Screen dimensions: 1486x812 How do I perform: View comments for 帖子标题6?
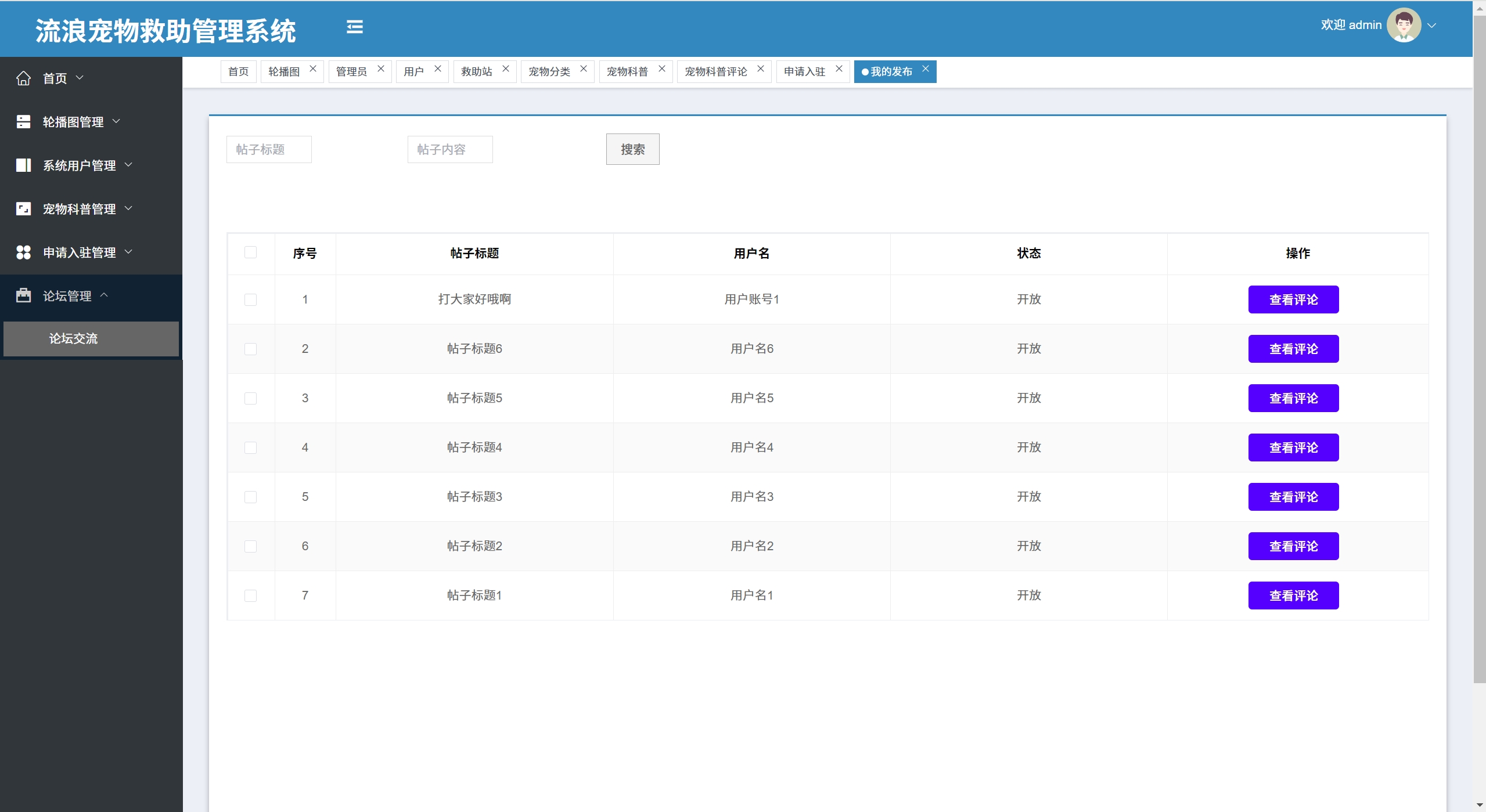tap(1293, 349)
